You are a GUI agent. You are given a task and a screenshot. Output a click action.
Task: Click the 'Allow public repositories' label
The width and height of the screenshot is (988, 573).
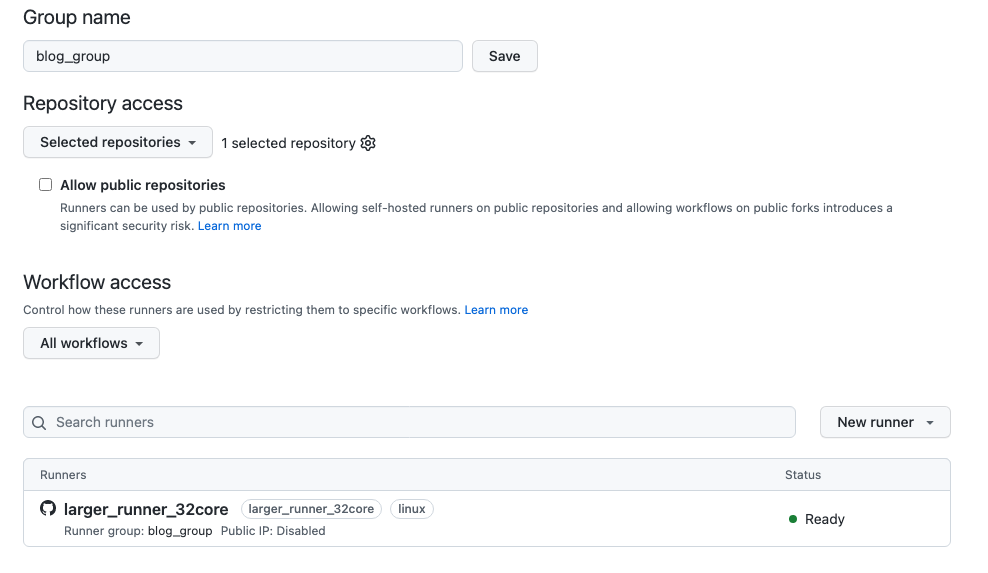142,185
